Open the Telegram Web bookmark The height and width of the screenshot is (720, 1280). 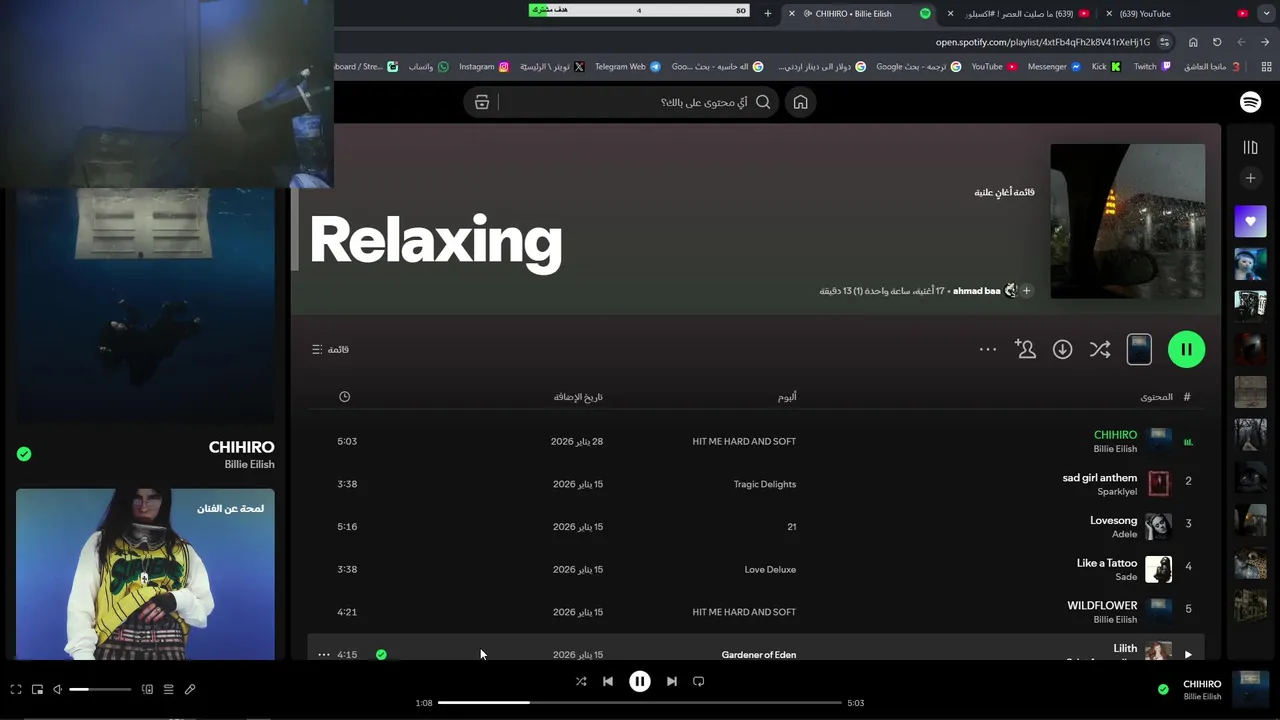pyautogui.click(x=627, y=66)
